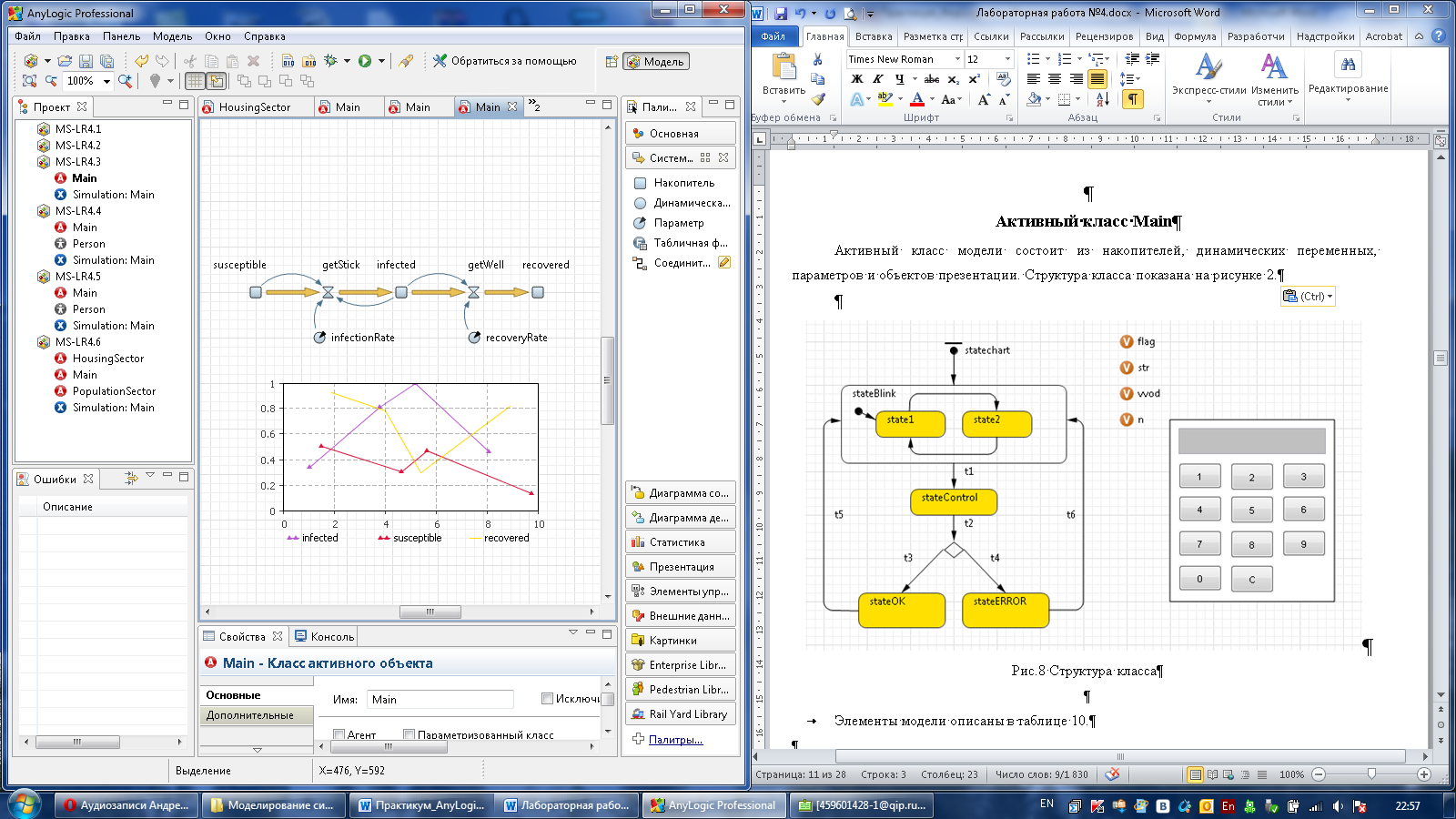This screenshot has width=1456, height=819.
Task: Open Справка menu in AnyLogic
Action: click(x=264, y=36)
